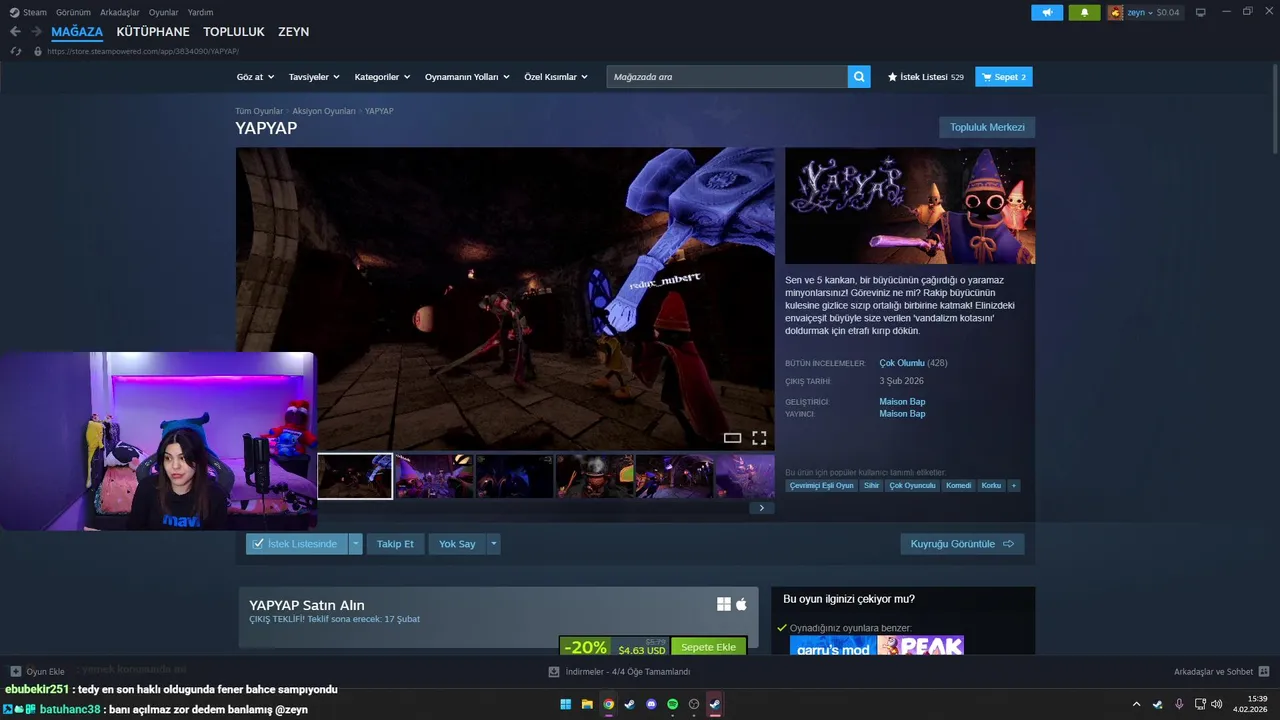Screen dimensions: 1280x720
Task: Open Spotify from the taskbar
Action: [672, 704]
